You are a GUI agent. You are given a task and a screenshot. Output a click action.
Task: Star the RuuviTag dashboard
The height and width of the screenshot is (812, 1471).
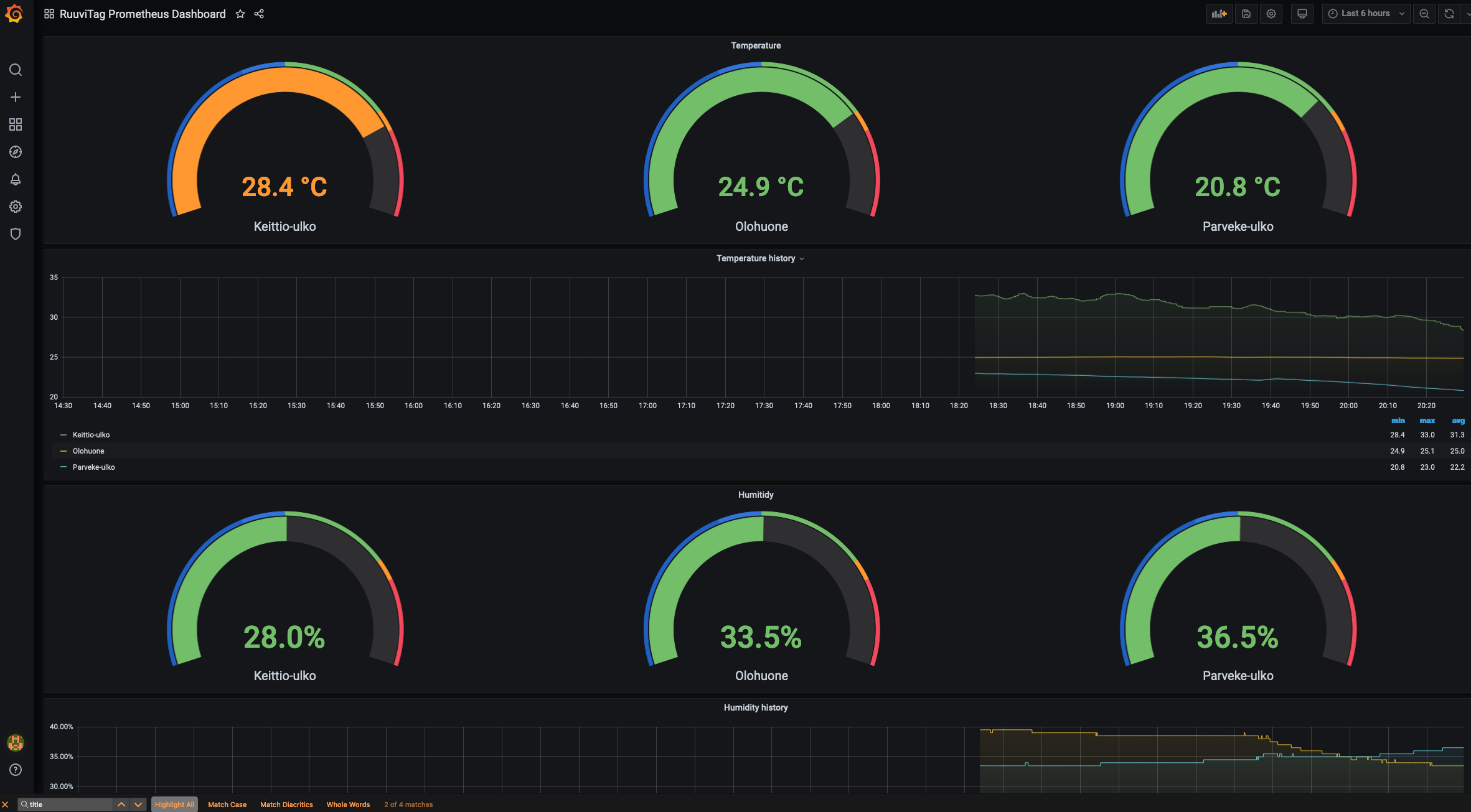pos(240,14)
